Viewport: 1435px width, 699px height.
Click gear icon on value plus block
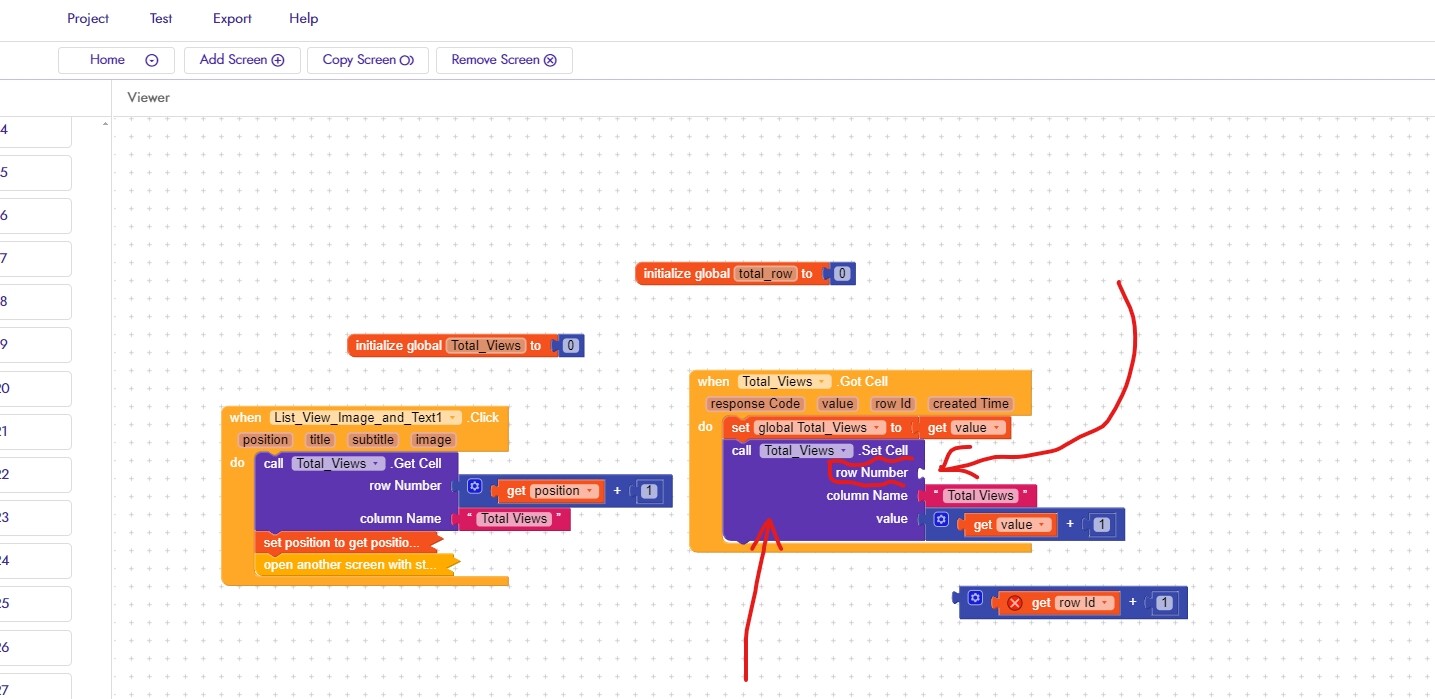click(x=941, y=520)
